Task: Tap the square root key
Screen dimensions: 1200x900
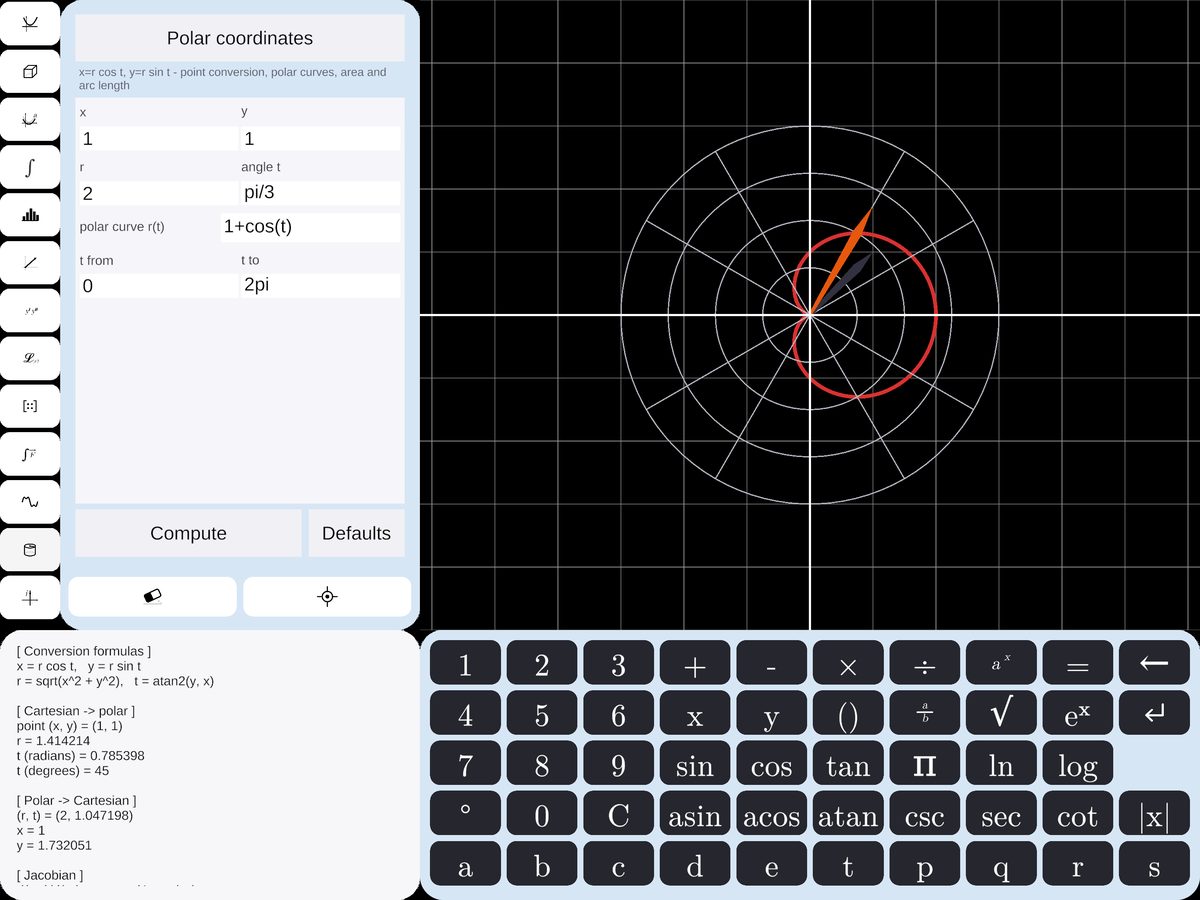Action: point(1001,714)
